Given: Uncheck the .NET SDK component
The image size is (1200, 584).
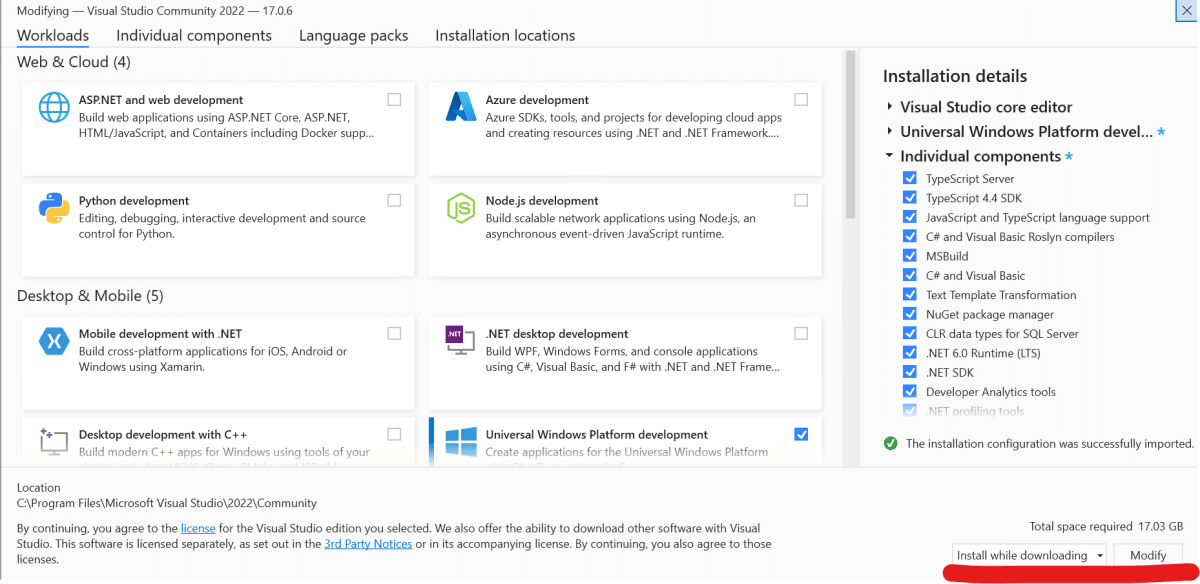Looking at the screenshot, I should tap(909, 372).
